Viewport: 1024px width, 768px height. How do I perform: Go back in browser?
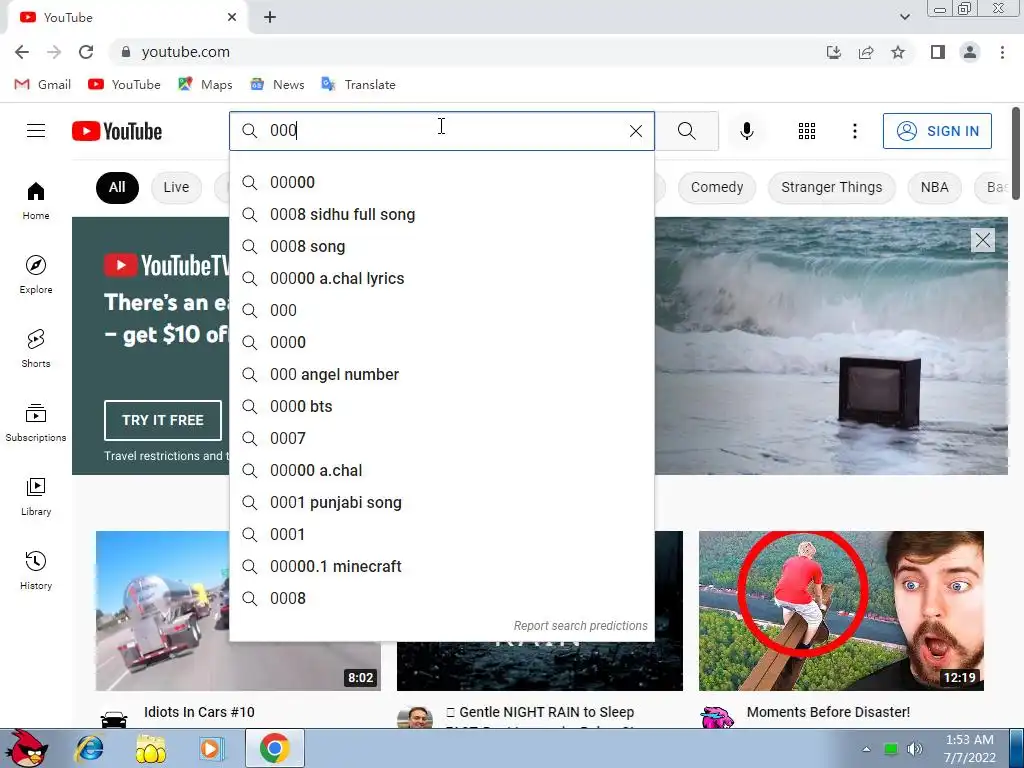click(x=22, y=52)
